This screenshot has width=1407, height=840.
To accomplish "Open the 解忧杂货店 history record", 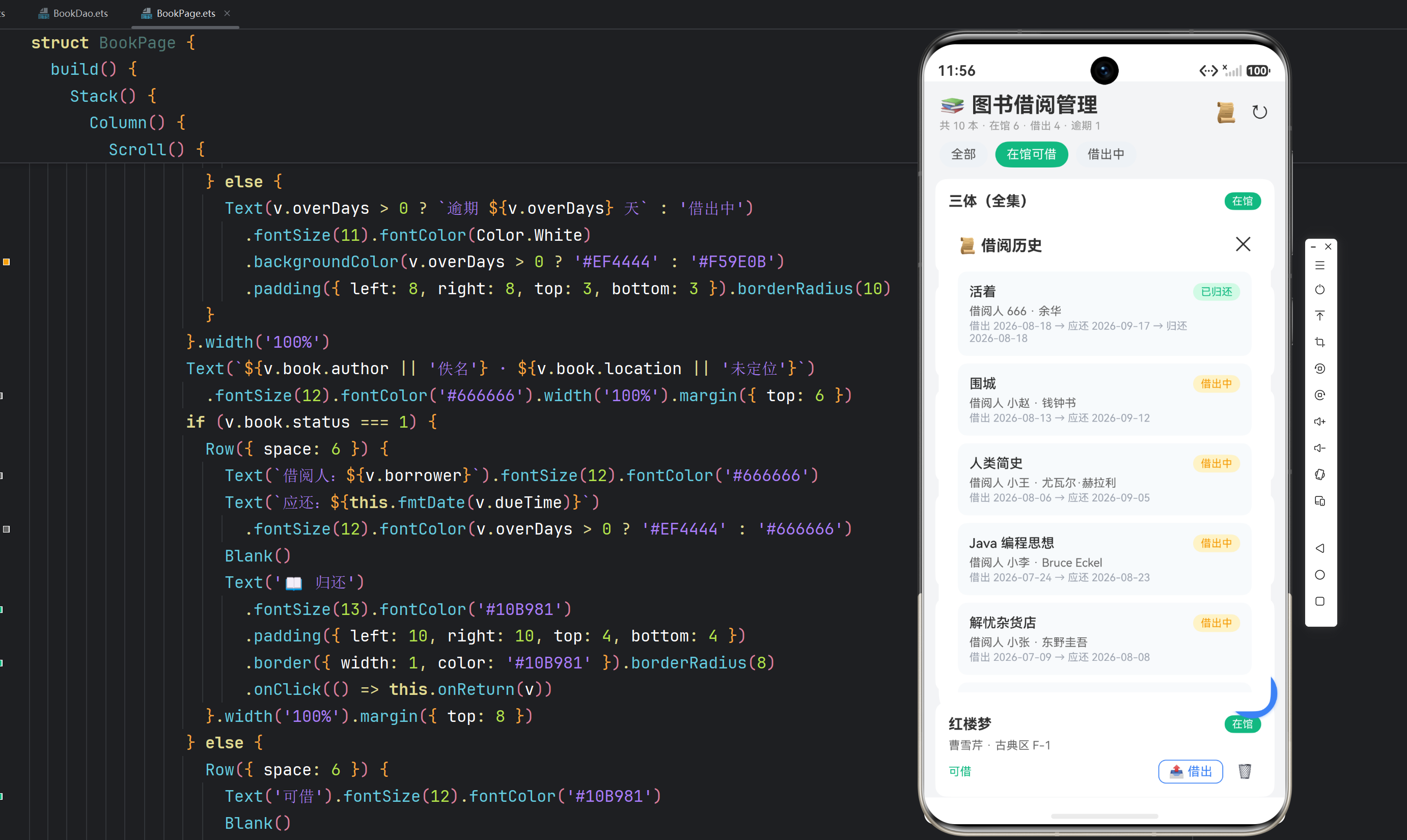I will tap(1104, 638).
